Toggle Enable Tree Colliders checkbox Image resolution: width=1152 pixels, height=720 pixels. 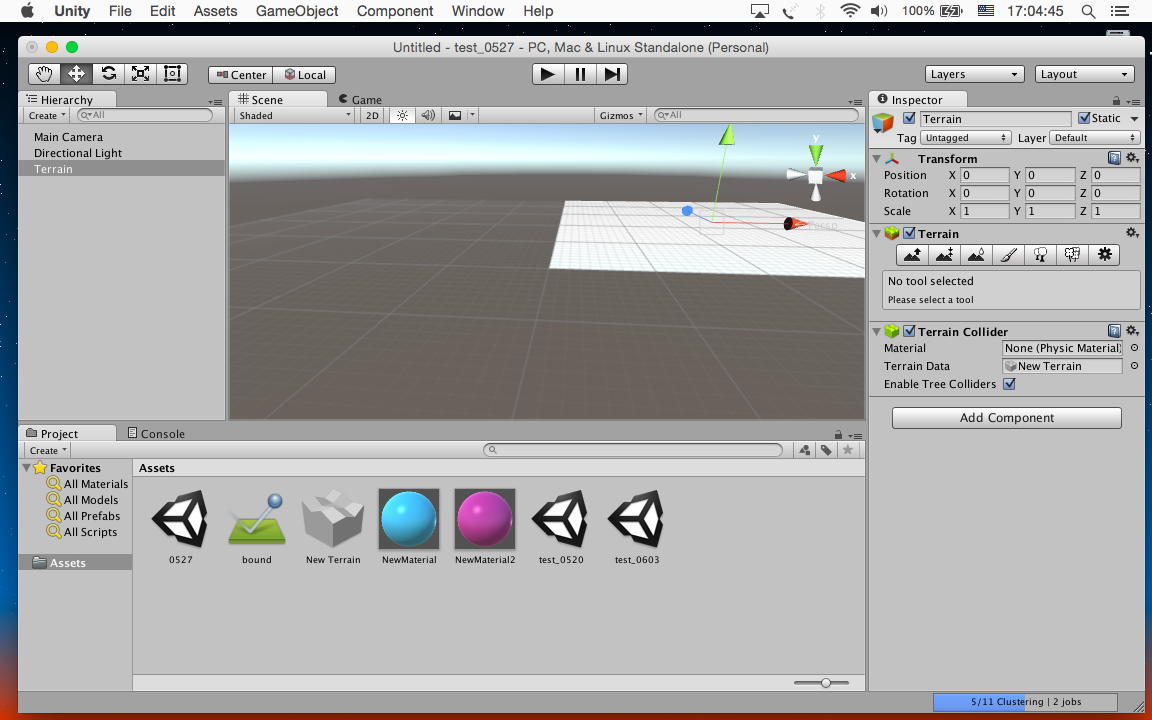pos(1009,384)
